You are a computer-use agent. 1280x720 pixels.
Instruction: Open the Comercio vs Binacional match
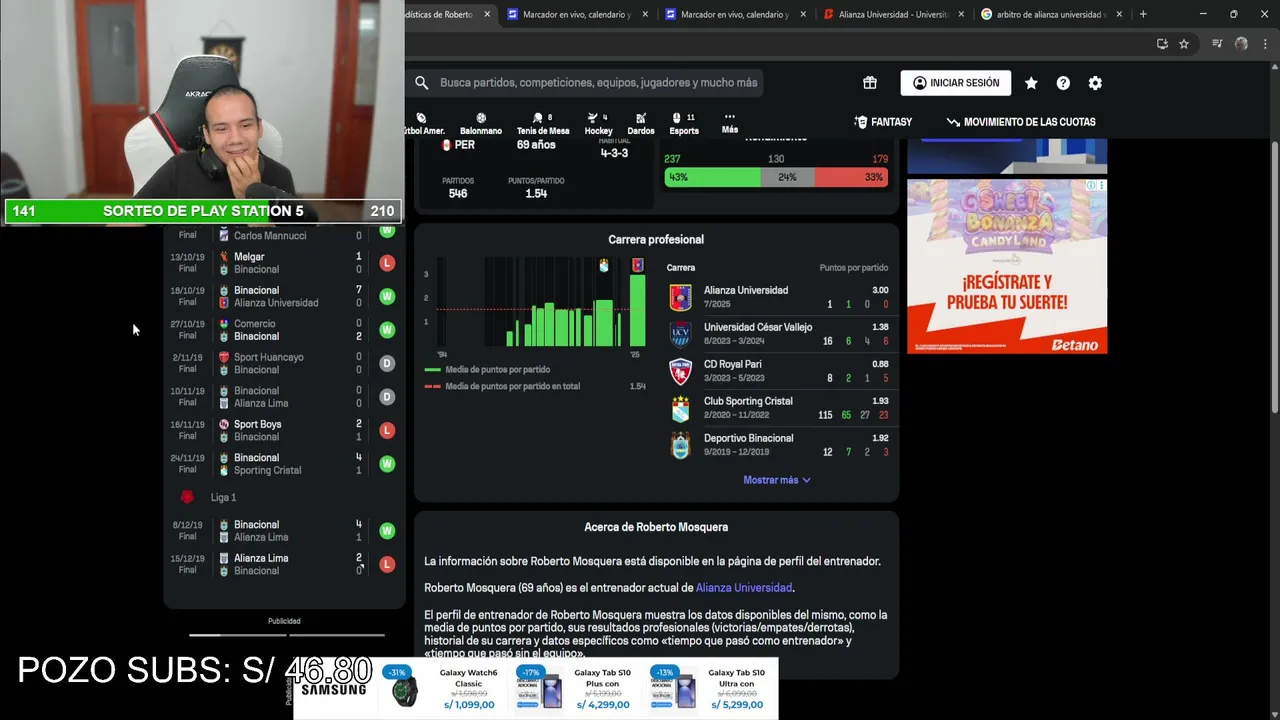284,330
